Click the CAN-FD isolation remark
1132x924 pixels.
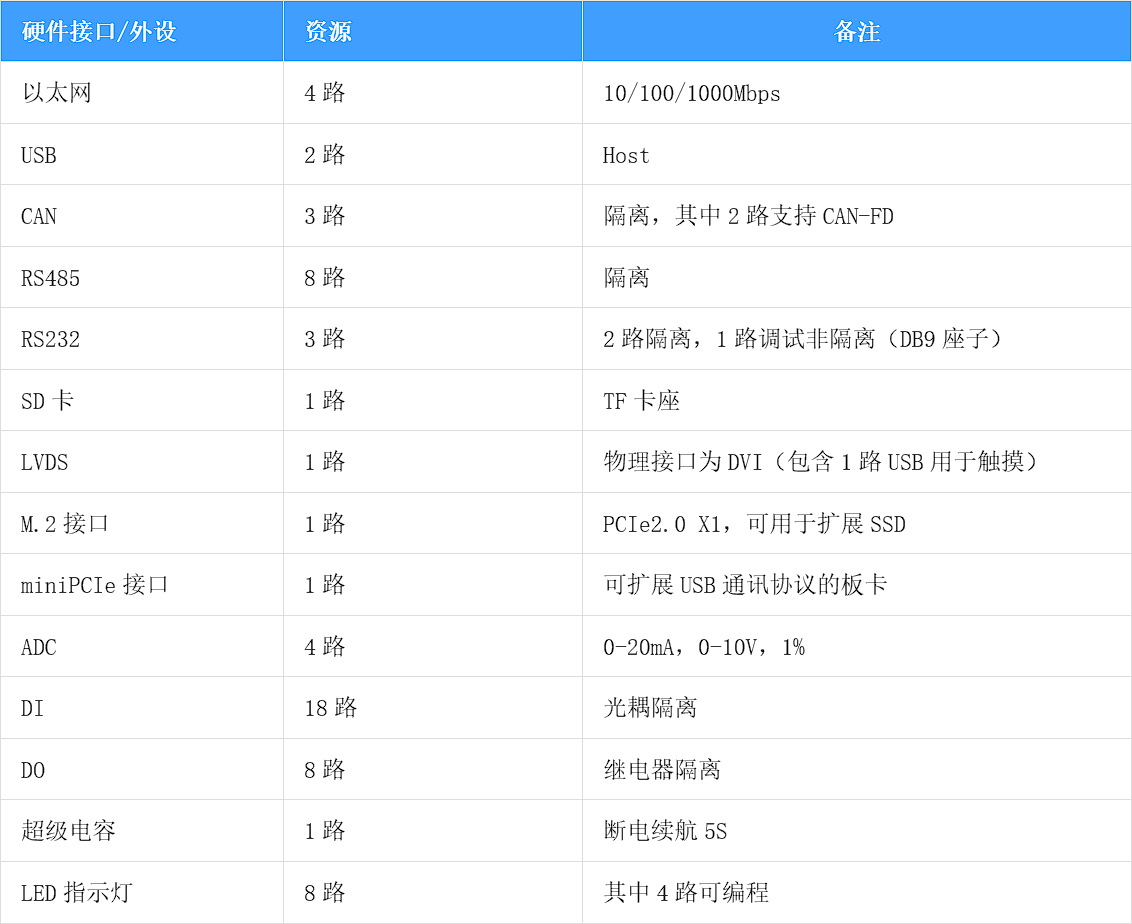point(748,216)
